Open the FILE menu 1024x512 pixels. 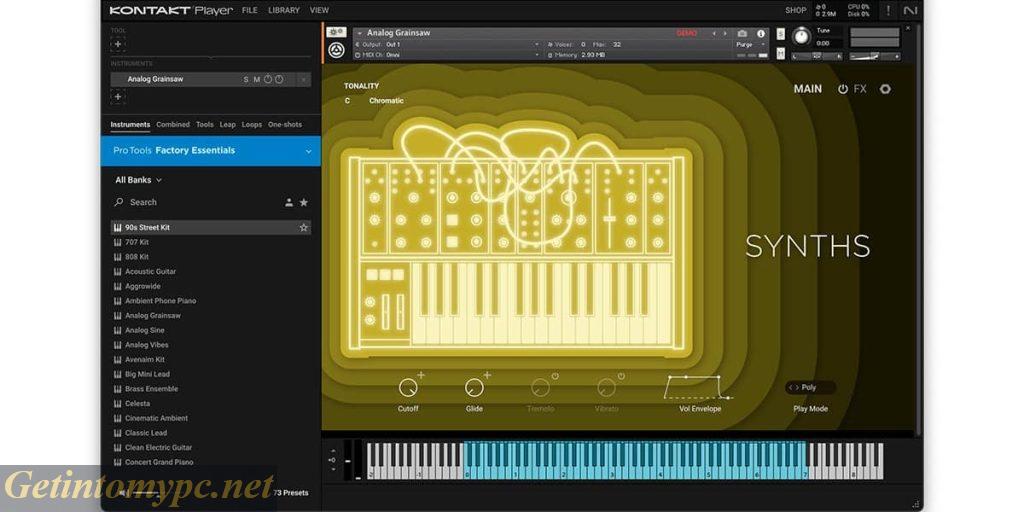point(249,10)
